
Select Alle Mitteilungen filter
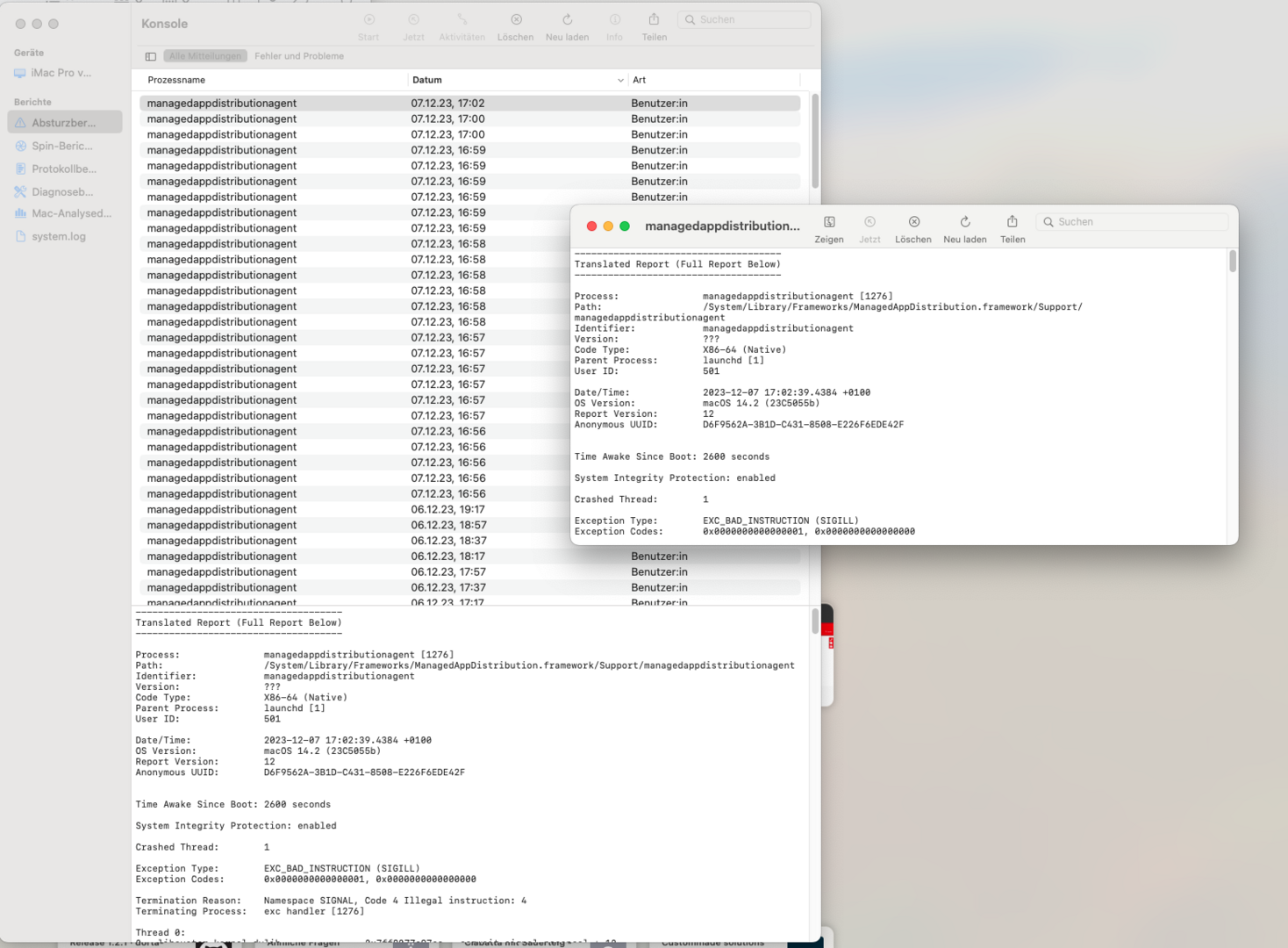[x=204, y=56]
